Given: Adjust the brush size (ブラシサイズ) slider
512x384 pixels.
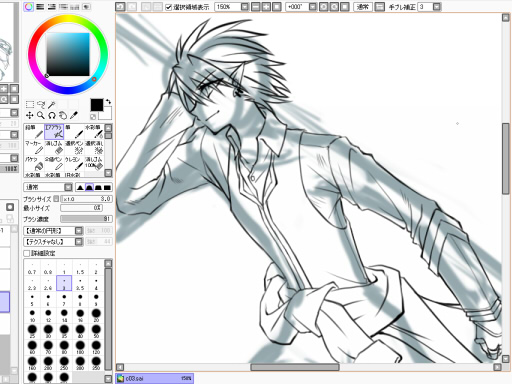Looking at the screenshot, I should (x=87, y=199).
